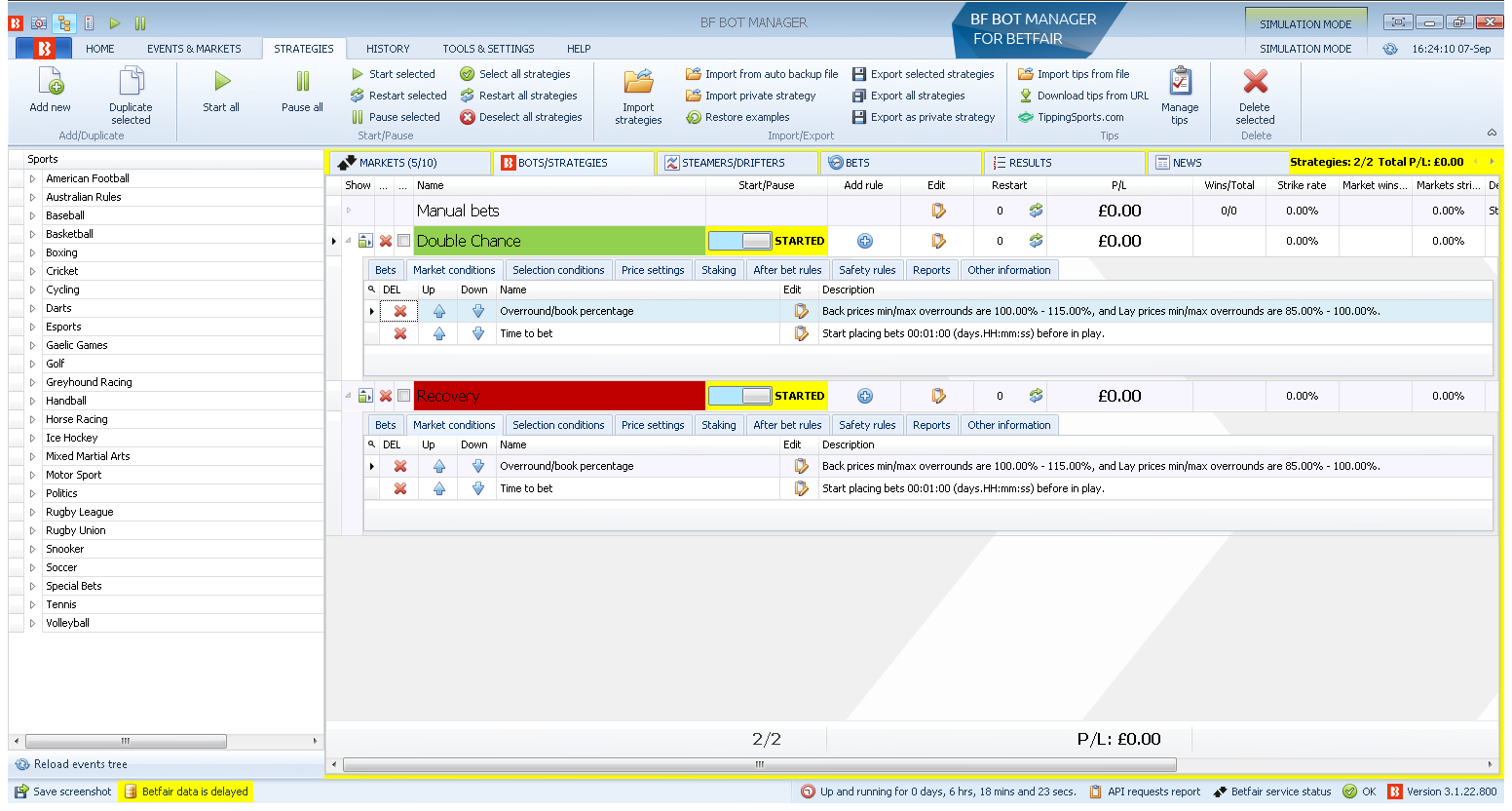Open the EVENTS & MARKETS ribbon tab
The height and width of the screenshot is (811, 1512).
click(194, 49)
